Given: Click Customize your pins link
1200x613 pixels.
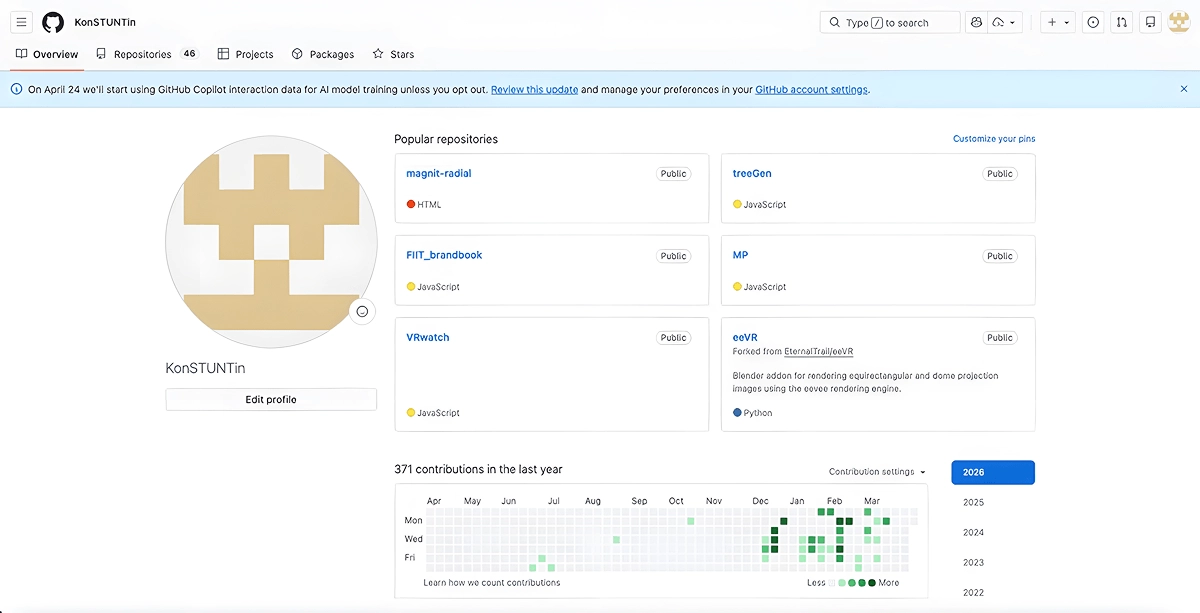Looking at the screenshot, I should (x=994, y=139).
